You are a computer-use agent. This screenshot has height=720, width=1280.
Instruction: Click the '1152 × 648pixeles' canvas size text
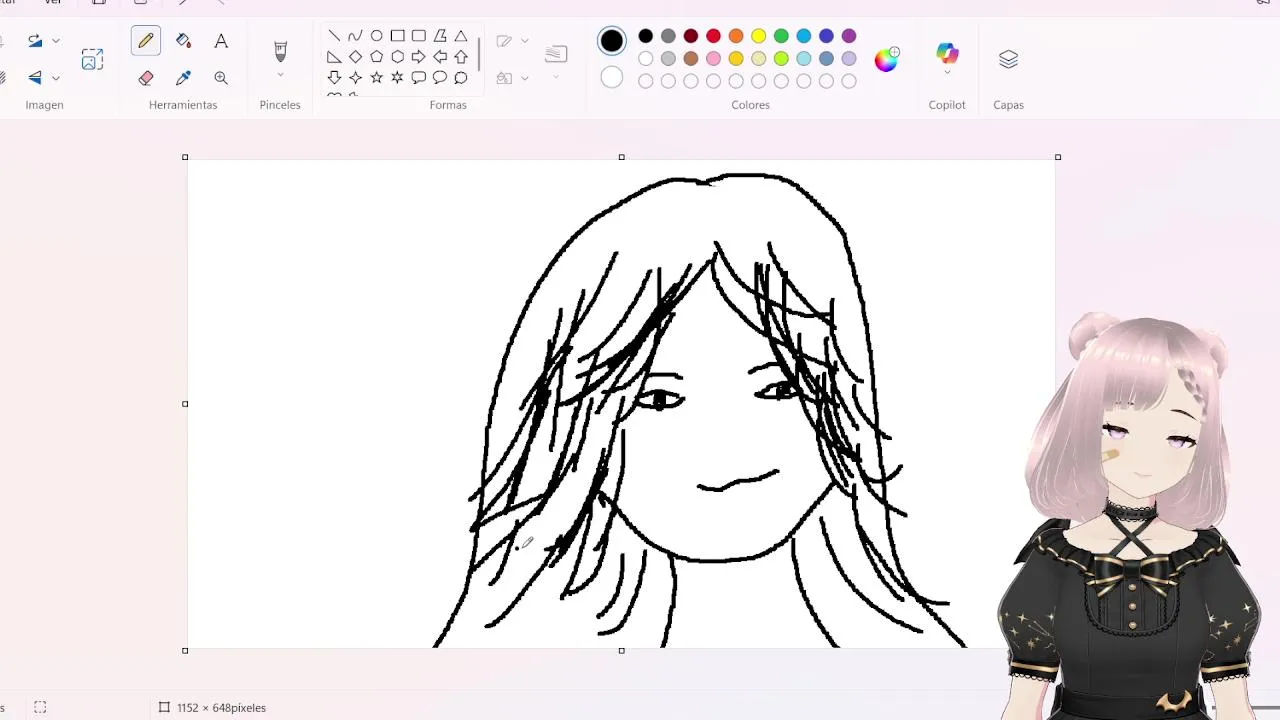pos(221,708)
